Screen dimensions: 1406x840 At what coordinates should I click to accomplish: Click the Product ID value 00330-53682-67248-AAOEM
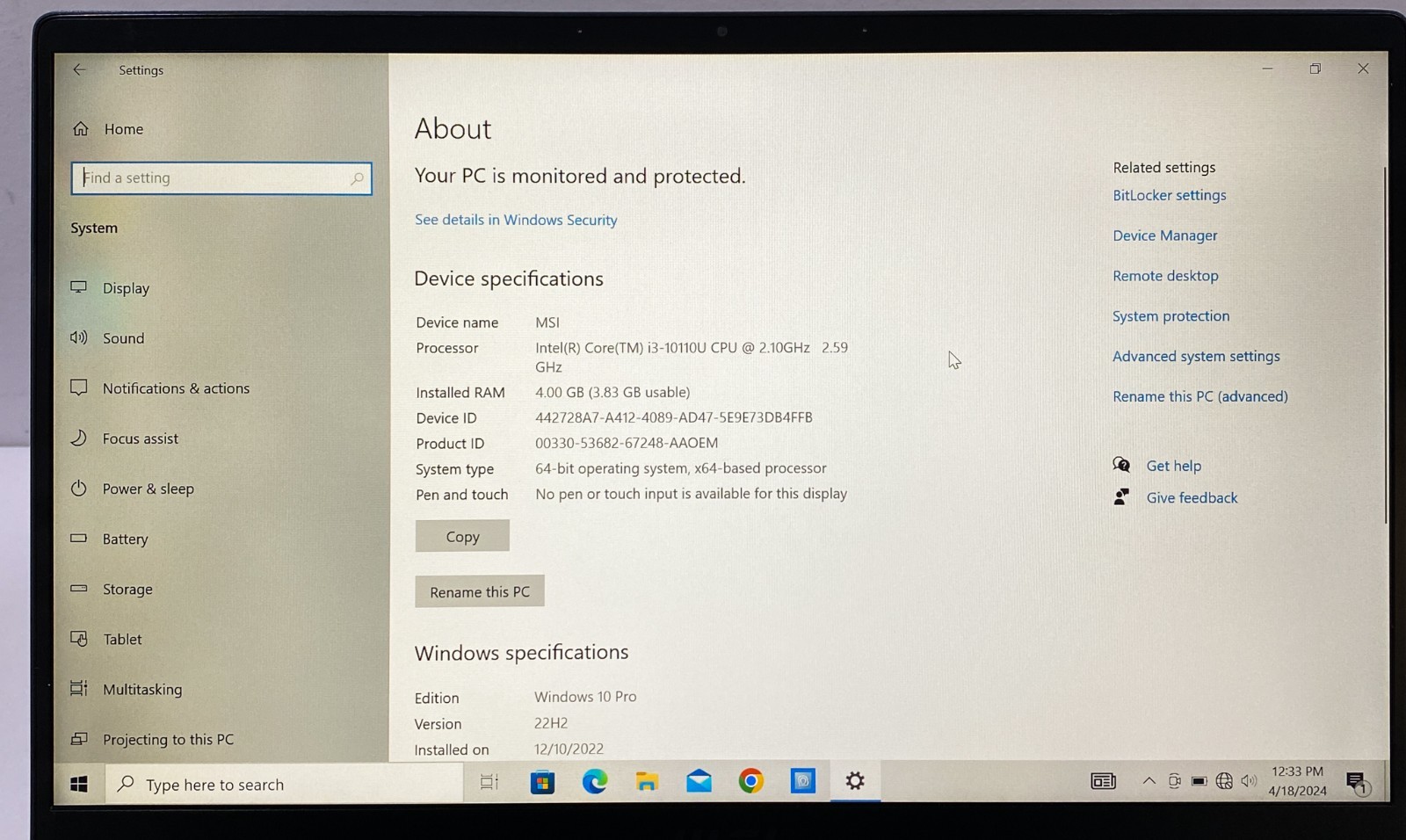(x=627, y=443)
